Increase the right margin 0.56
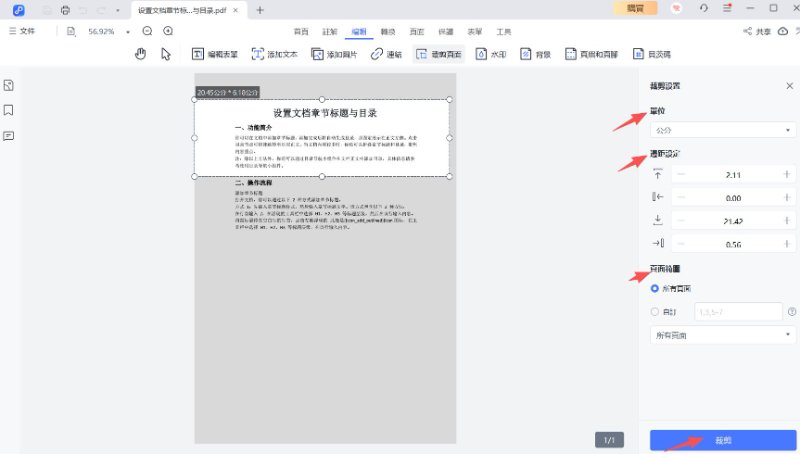Image resolution: width=800 pixels, height=454 pixels. click(x=786, y=244)
